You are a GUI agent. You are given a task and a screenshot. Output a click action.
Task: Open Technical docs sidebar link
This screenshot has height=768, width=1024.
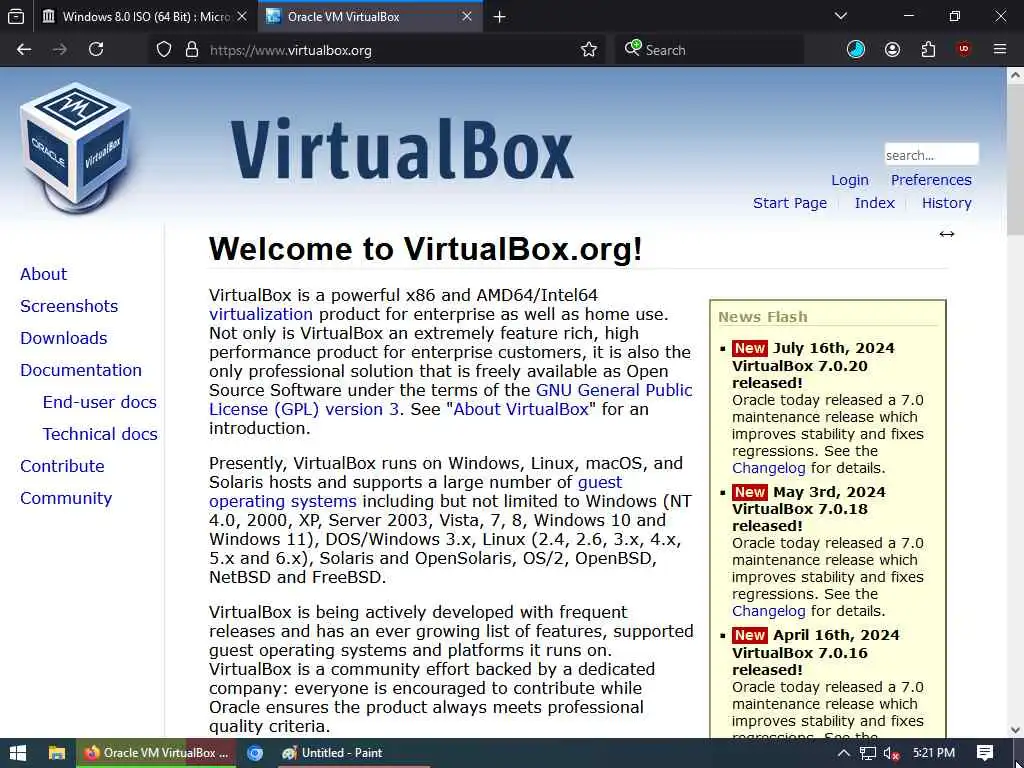(x=100, y=434)
